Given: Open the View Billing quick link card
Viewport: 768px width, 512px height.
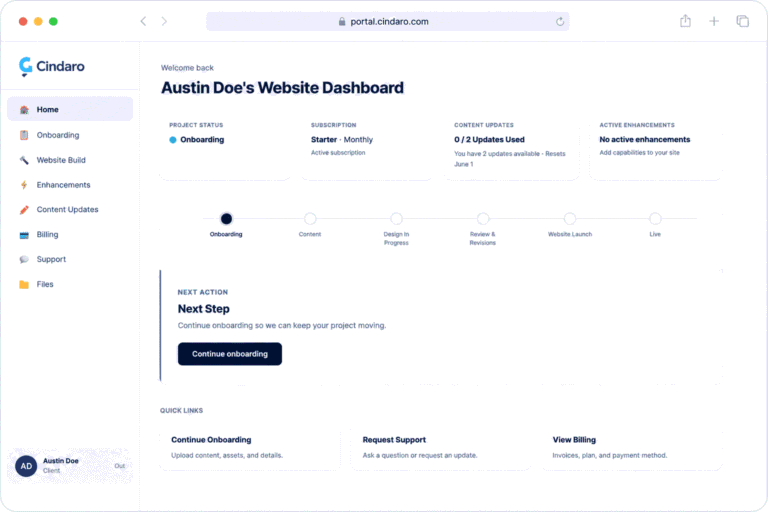Looking at the screenshot, I should pyautogui.click(x=632, y=448).
